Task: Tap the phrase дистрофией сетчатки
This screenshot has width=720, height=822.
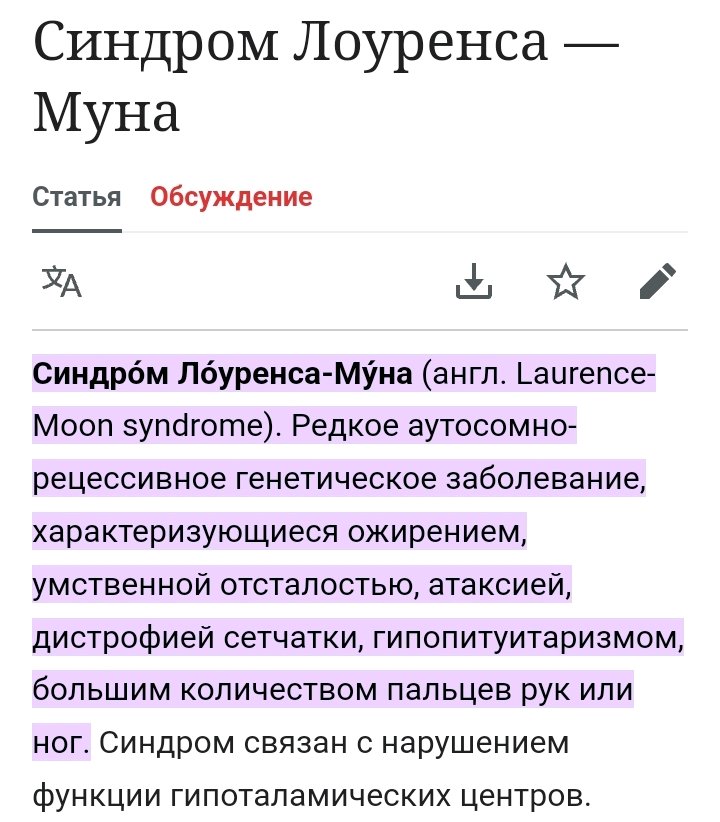Action: pyautogui.click(x=194, y=637)
